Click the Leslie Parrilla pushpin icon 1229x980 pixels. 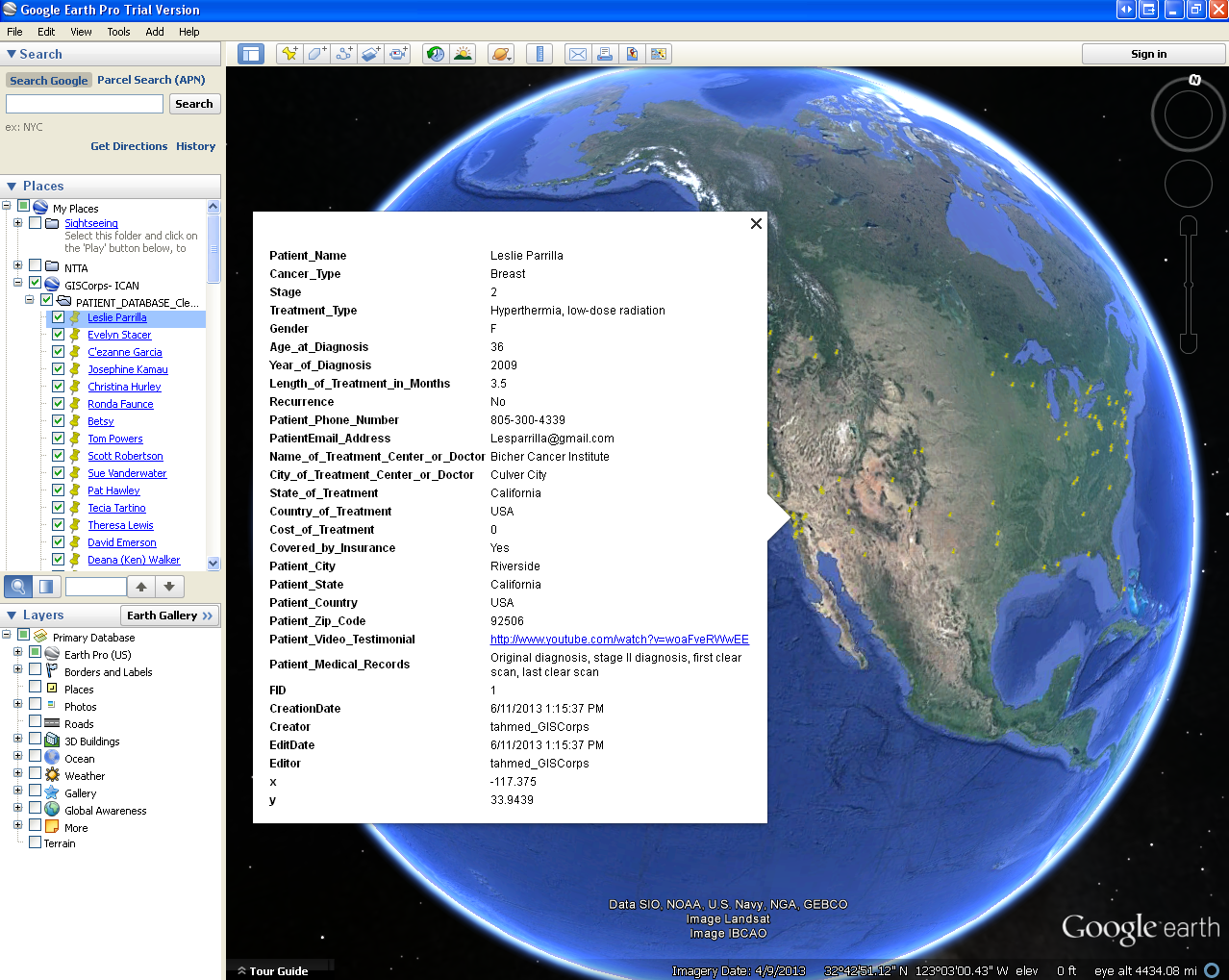(75, 317)
